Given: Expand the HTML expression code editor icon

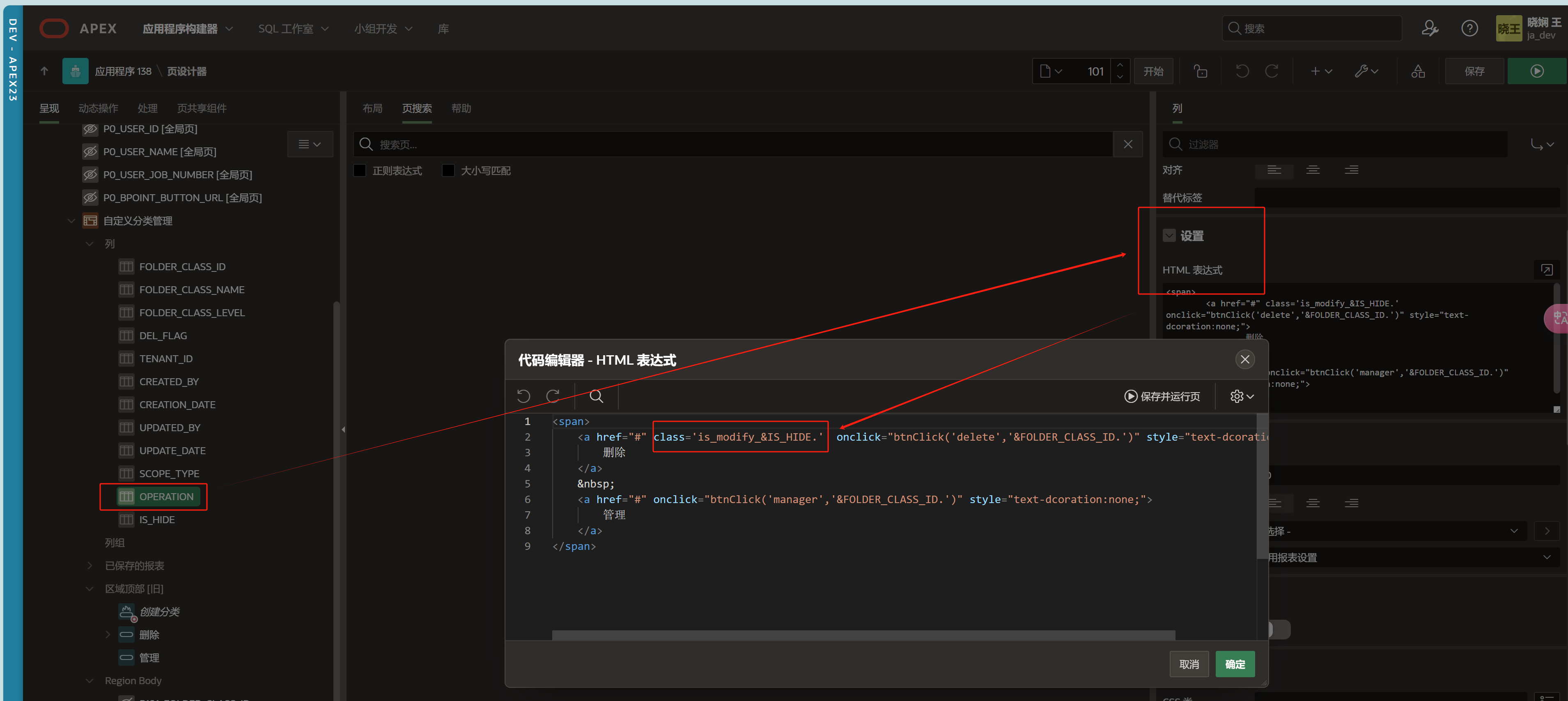Looking at the screenshot, I should pos(1546,270).
